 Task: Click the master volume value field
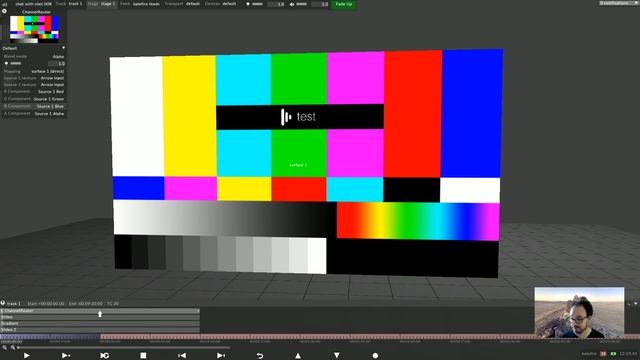click(320, 4)
